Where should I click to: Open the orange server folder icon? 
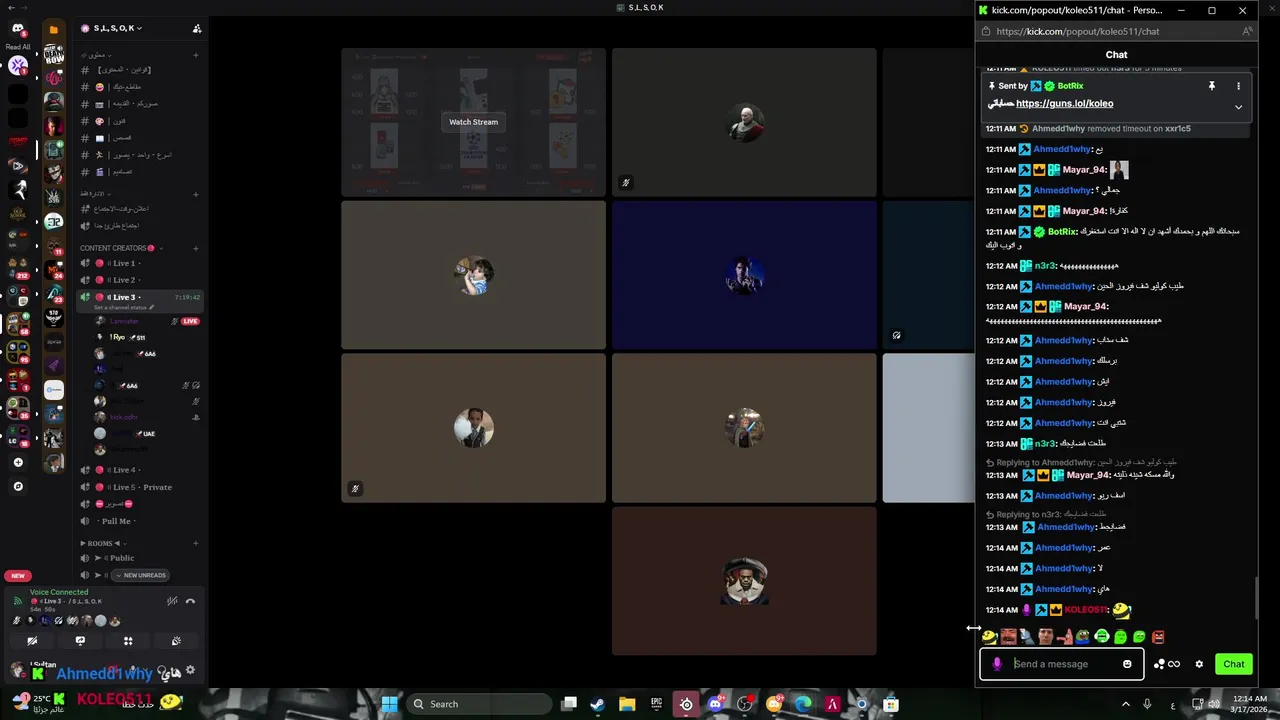(54, 29)
